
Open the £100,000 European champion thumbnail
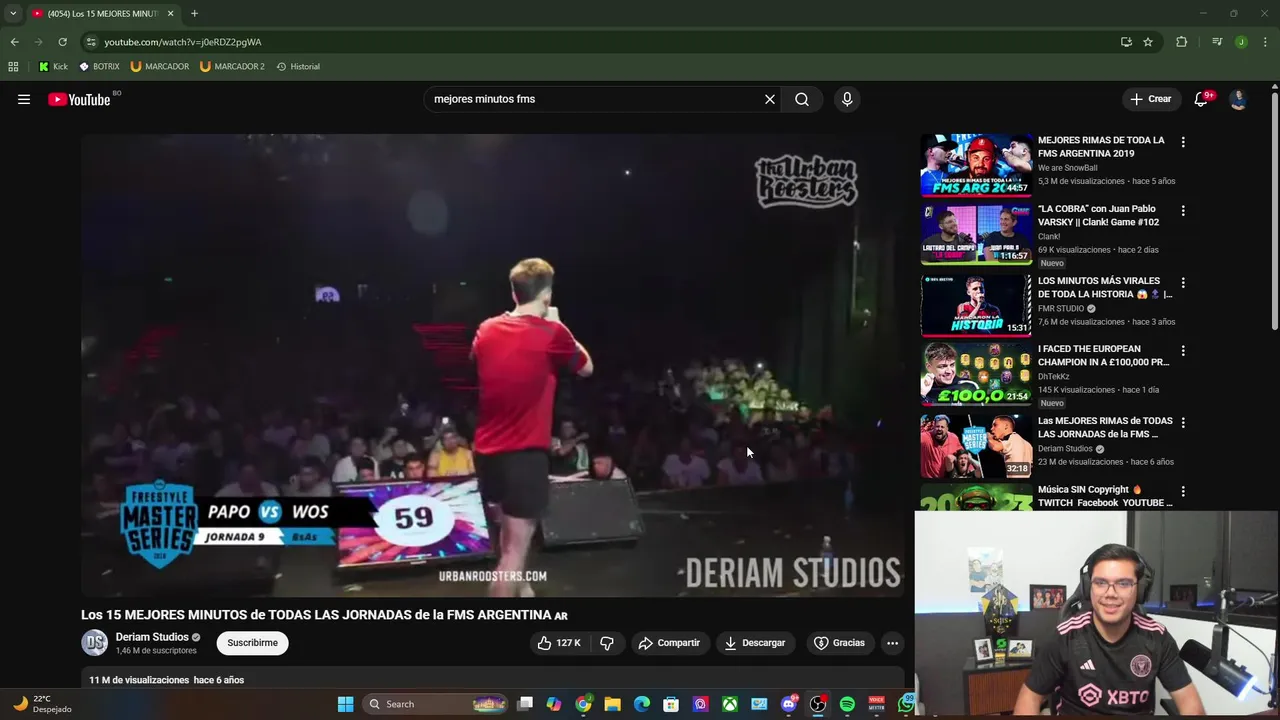pyautogui.click(x=976, y=374)
